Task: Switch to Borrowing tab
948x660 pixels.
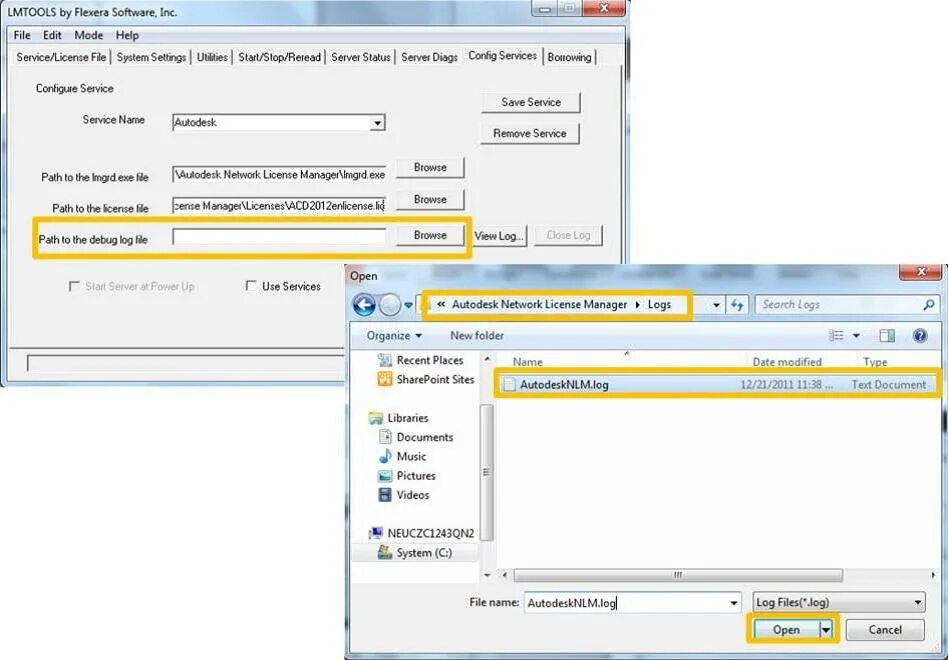Action: 570,57
